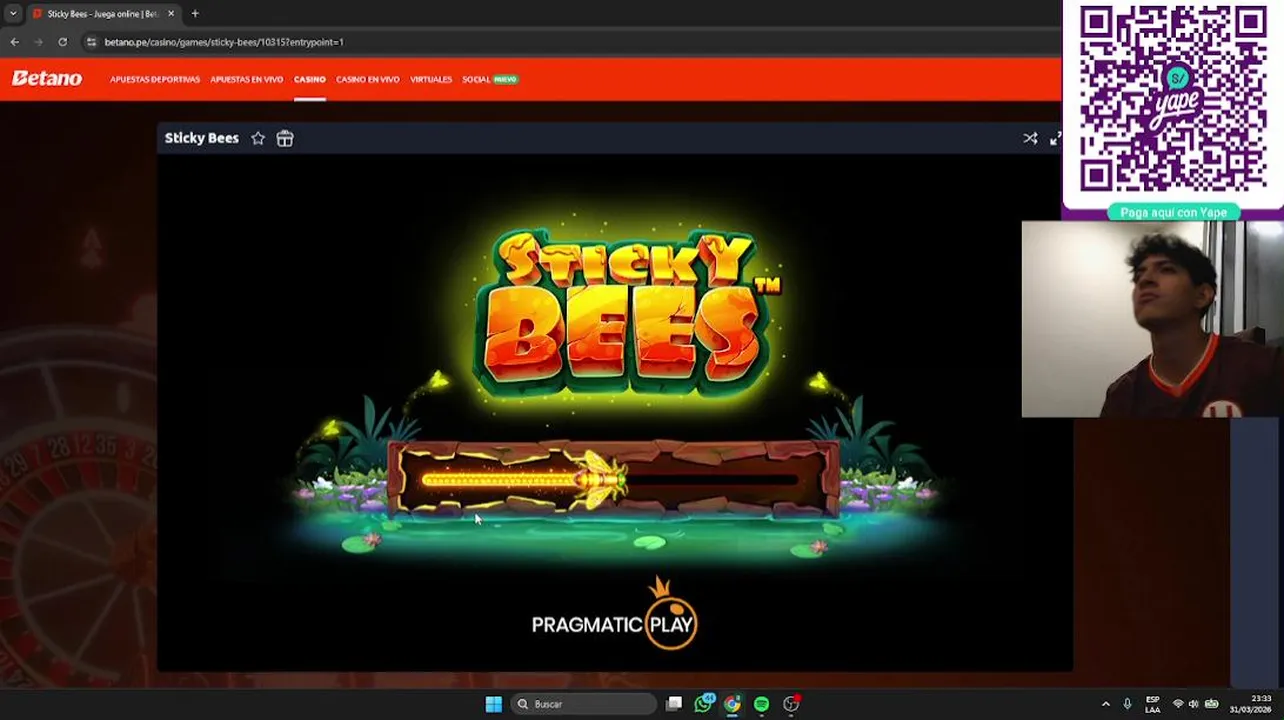This screenshot has height=720, width=1284.
Task: Click the browser forward arrow
Action: tap(38, 42)
